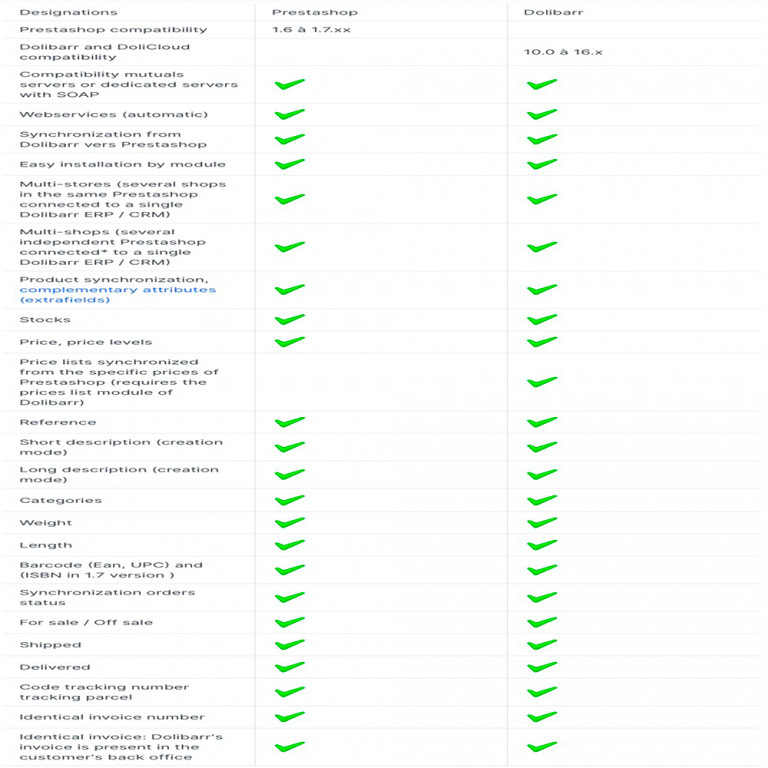Click Dolibarr checkmark for Price lists synchronized
Image resolution: width=768 pixels, height=768 pixels.
click(542, 382)
